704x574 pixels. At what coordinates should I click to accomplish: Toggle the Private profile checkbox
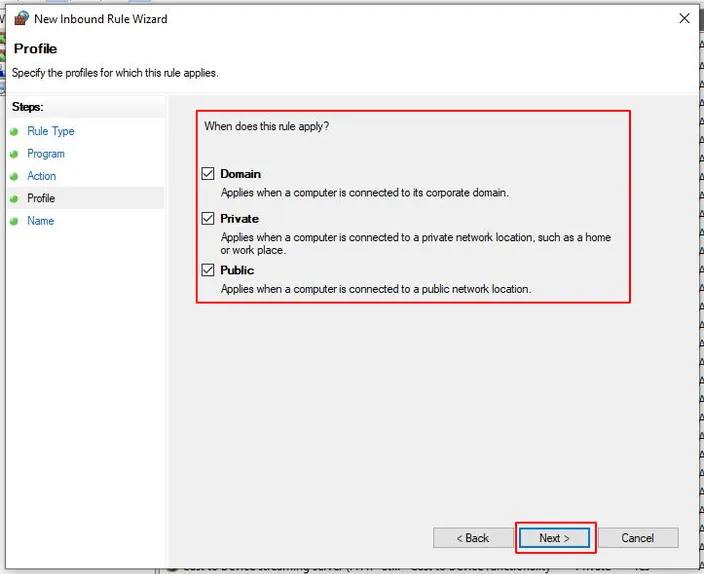(208, 219)
